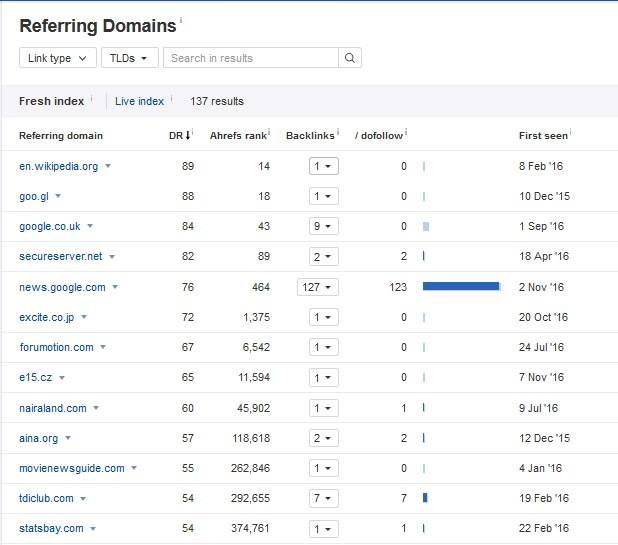Expand backlinks dropdown for google.co.uk

point(323,227)
